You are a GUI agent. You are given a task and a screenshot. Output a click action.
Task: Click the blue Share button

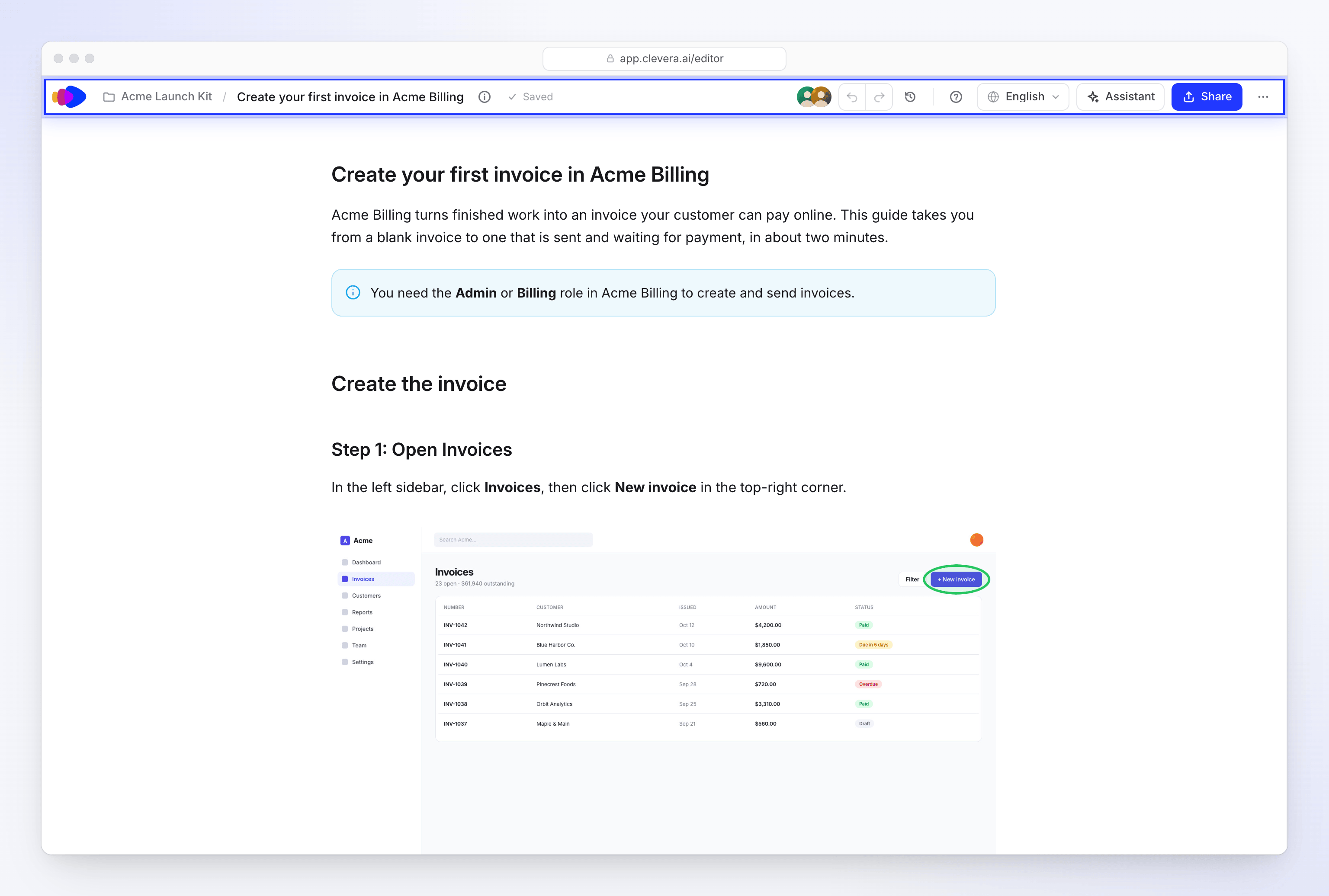coord(1207,96)
